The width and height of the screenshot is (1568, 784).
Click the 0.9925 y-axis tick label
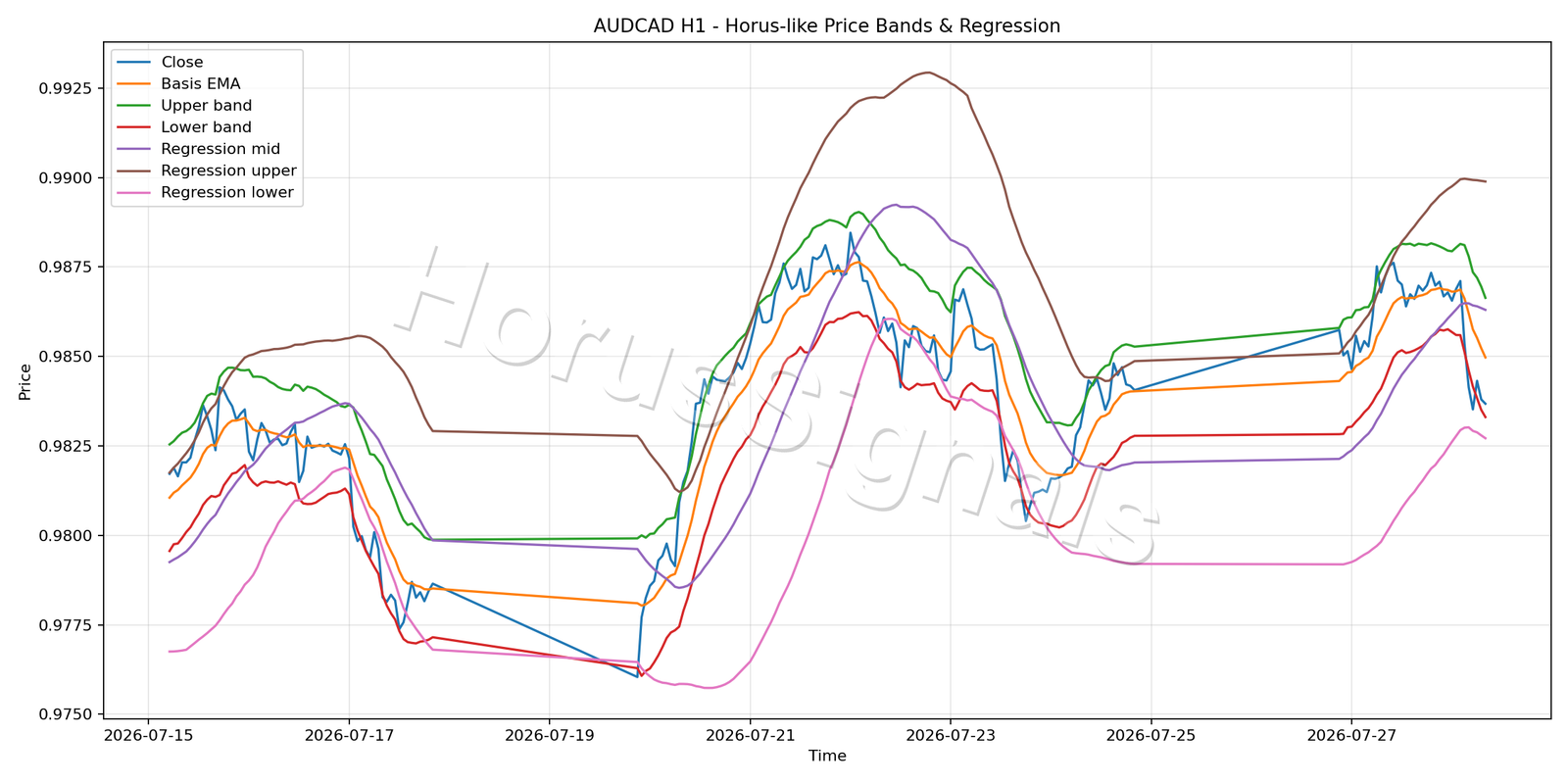(x=66, y=88)
